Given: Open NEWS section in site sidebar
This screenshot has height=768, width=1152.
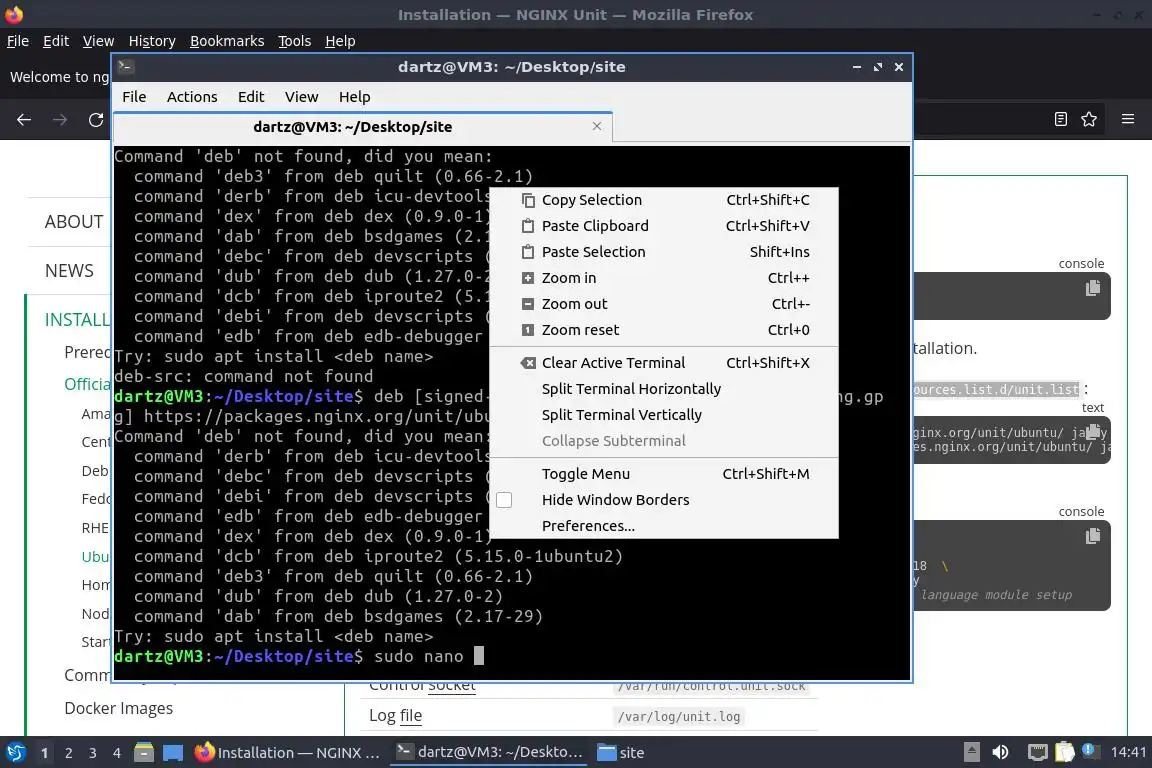Looking at the screenshot, I should click(x=69, y=270).
